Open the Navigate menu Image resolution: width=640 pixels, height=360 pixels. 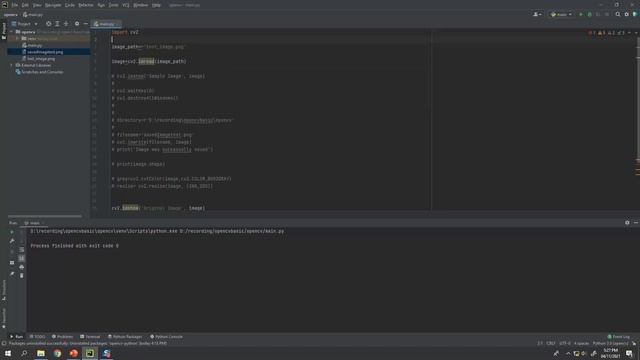pyautogui.click(x=53, y=5)
